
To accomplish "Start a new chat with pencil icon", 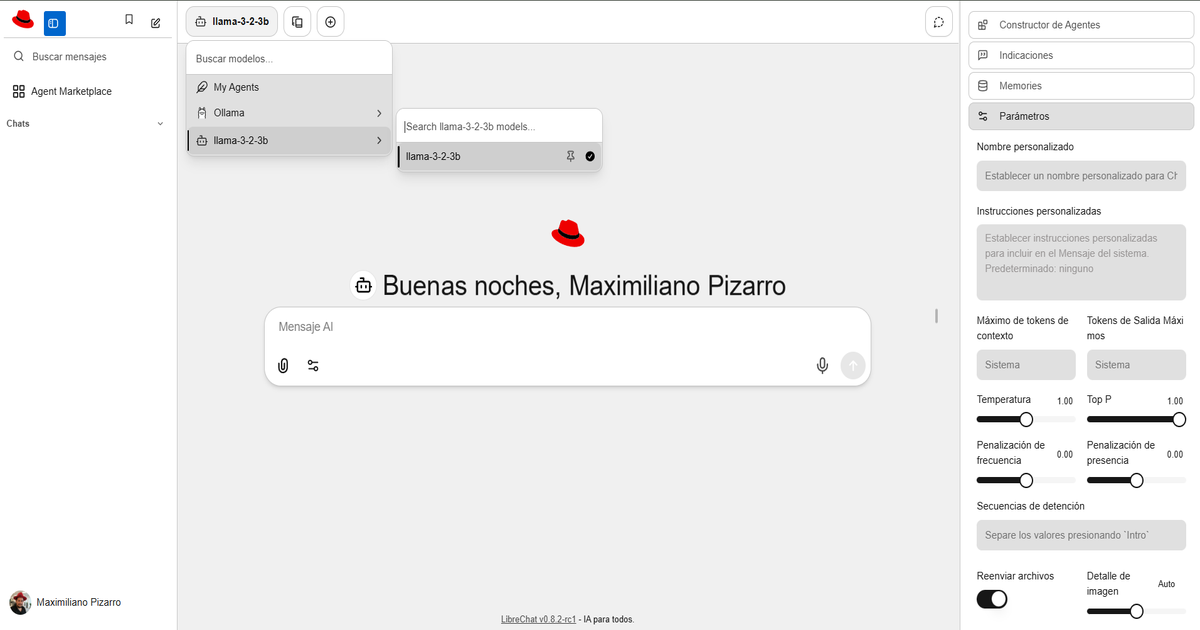I will [155, 22].
